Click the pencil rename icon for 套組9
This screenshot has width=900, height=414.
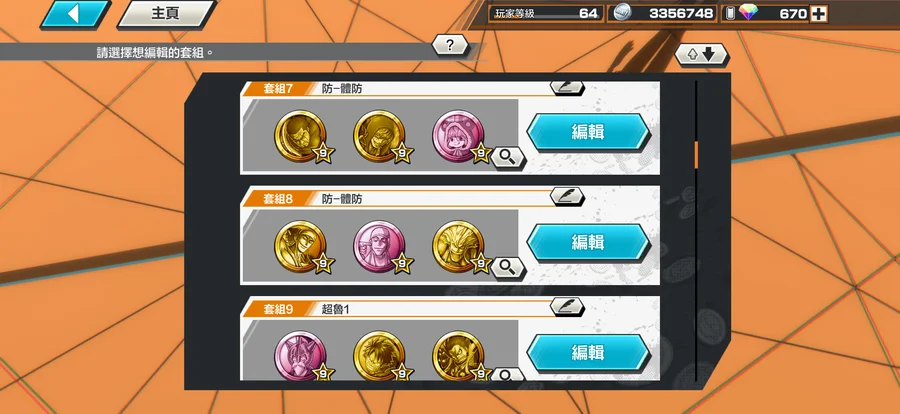click(x=567, y=307)
